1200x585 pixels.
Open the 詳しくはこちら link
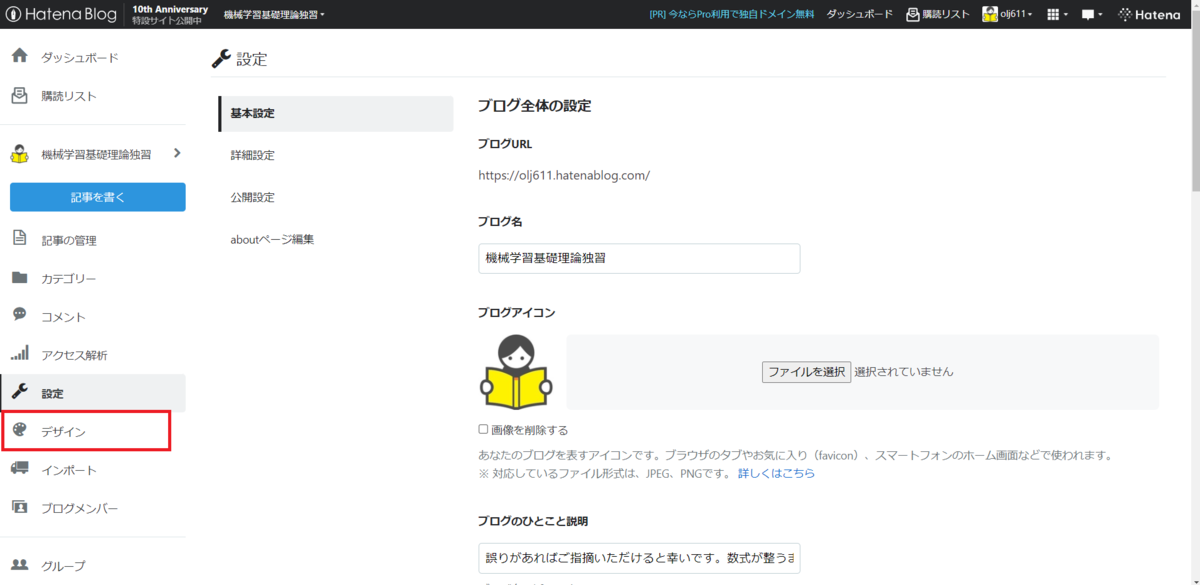(x=778, y=472)
